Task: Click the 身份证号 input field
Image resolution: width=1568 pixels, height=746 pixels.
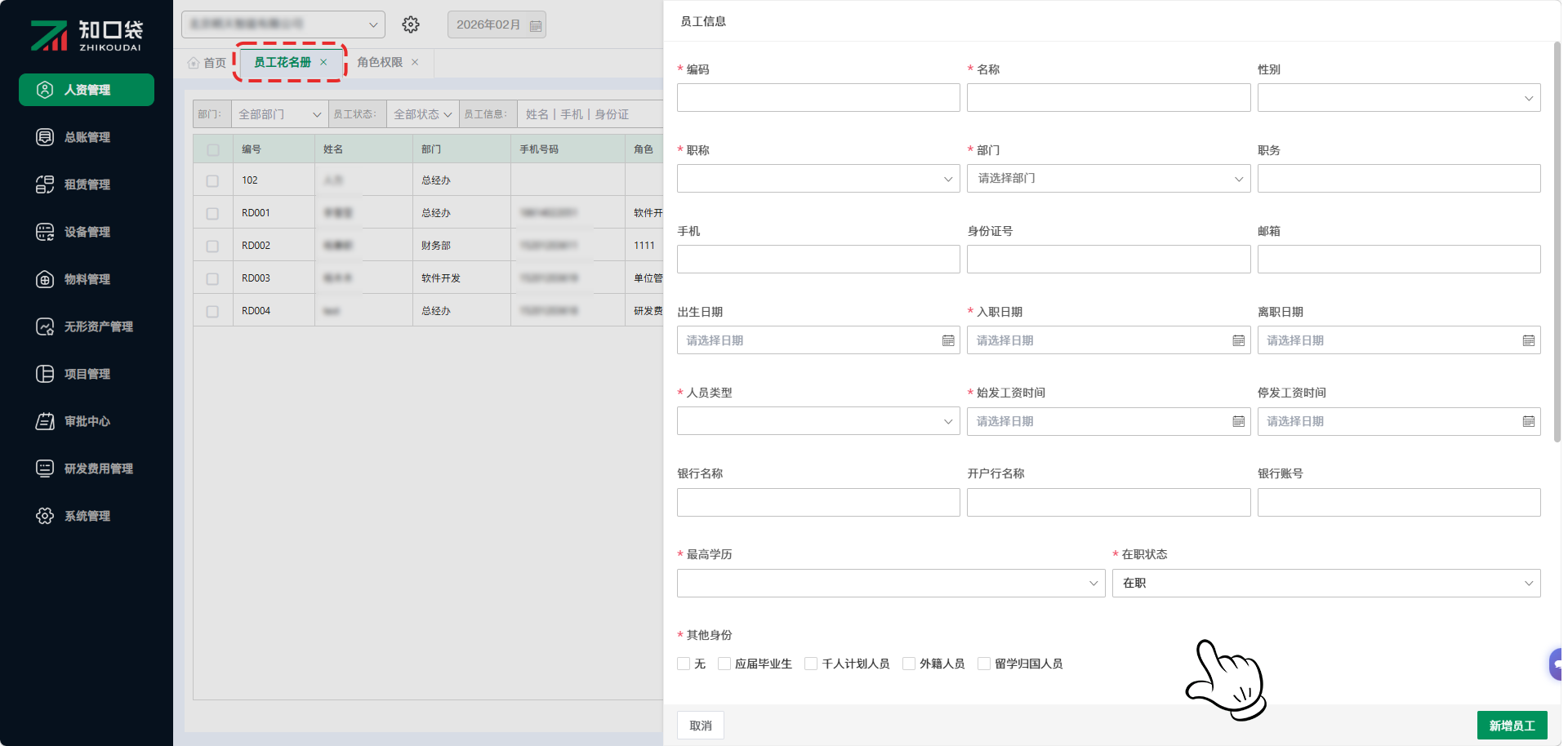Action: [1108, 260]
